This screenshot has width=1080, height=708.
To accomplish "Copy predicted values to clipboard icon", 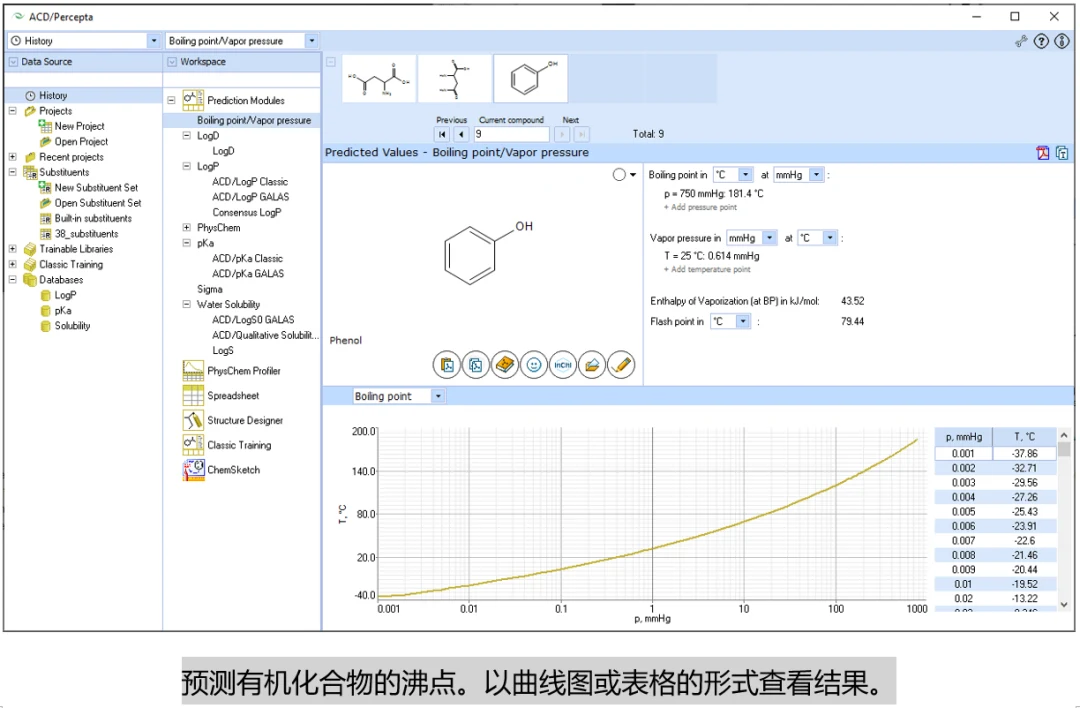I will (x=1061, y=153).
